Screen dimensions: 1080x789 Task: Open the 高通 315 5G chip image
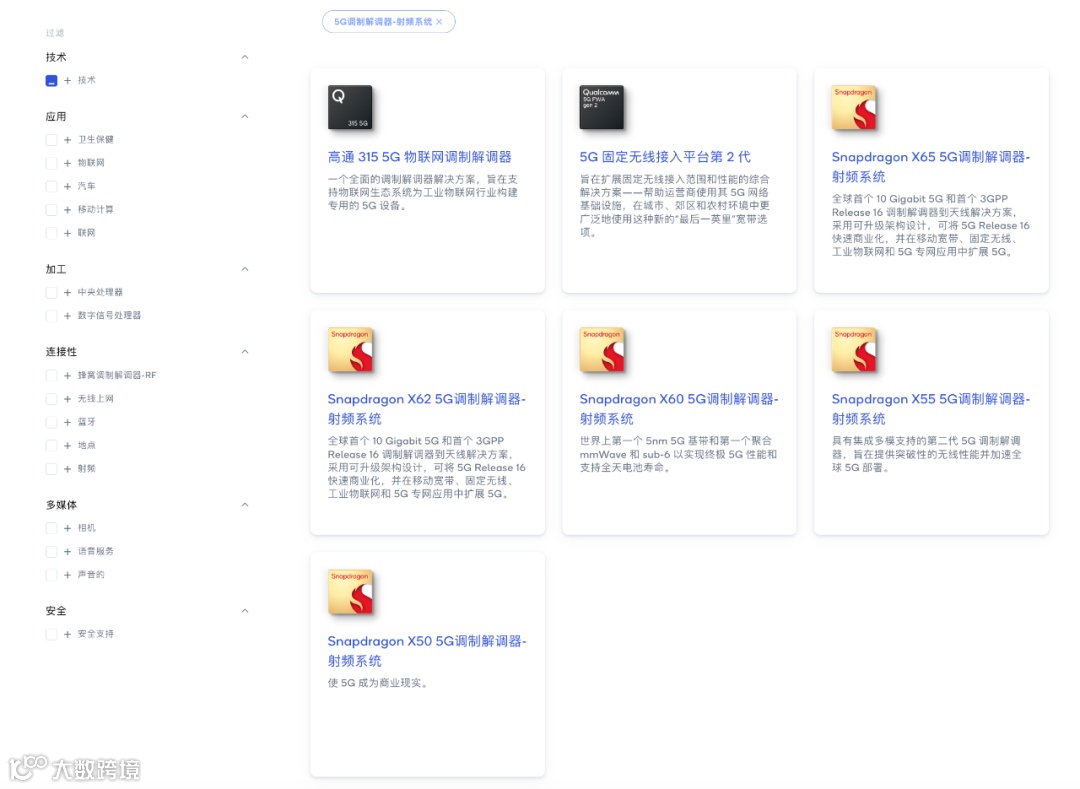click(x=350, y=107)
